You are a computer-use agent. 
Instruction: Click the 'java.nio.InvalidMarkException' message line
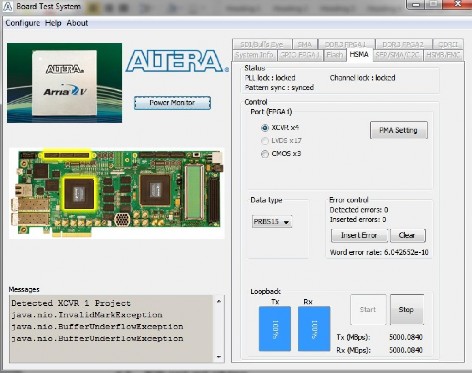[x=87, y=315]
